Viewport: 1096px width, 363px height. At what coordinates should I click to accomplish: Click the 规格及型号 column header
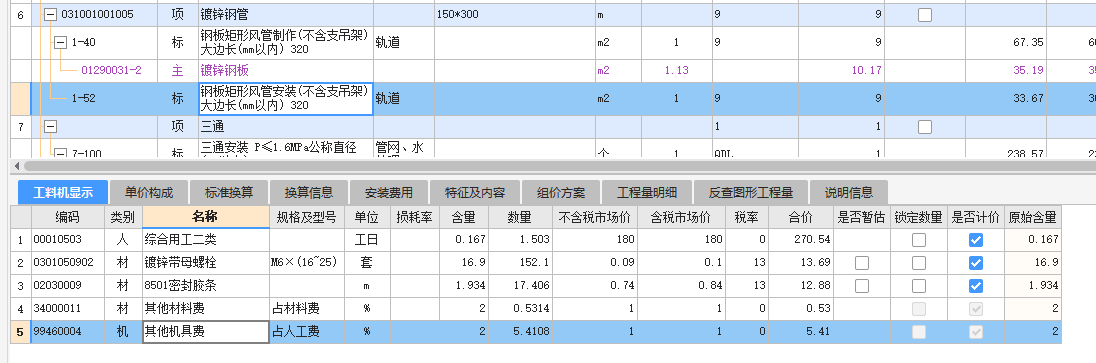(x=307, y=217)
